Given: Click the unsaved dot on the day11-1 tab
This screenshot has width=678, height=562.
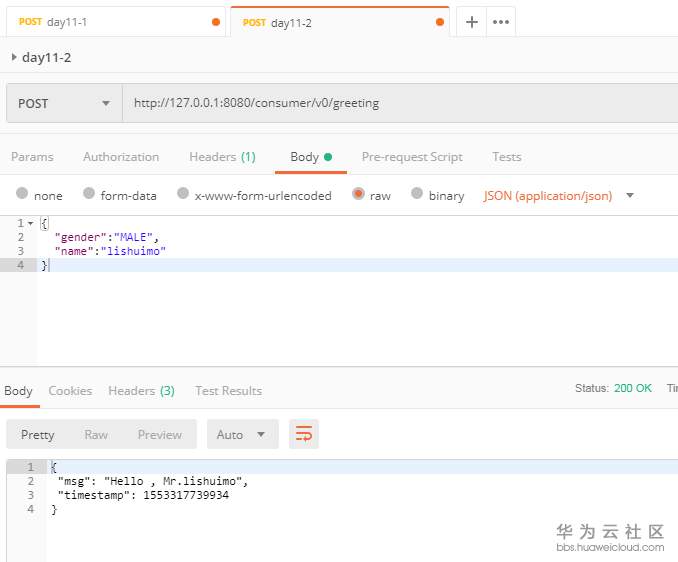Looking at the screenshot, I should pos(216,22).
